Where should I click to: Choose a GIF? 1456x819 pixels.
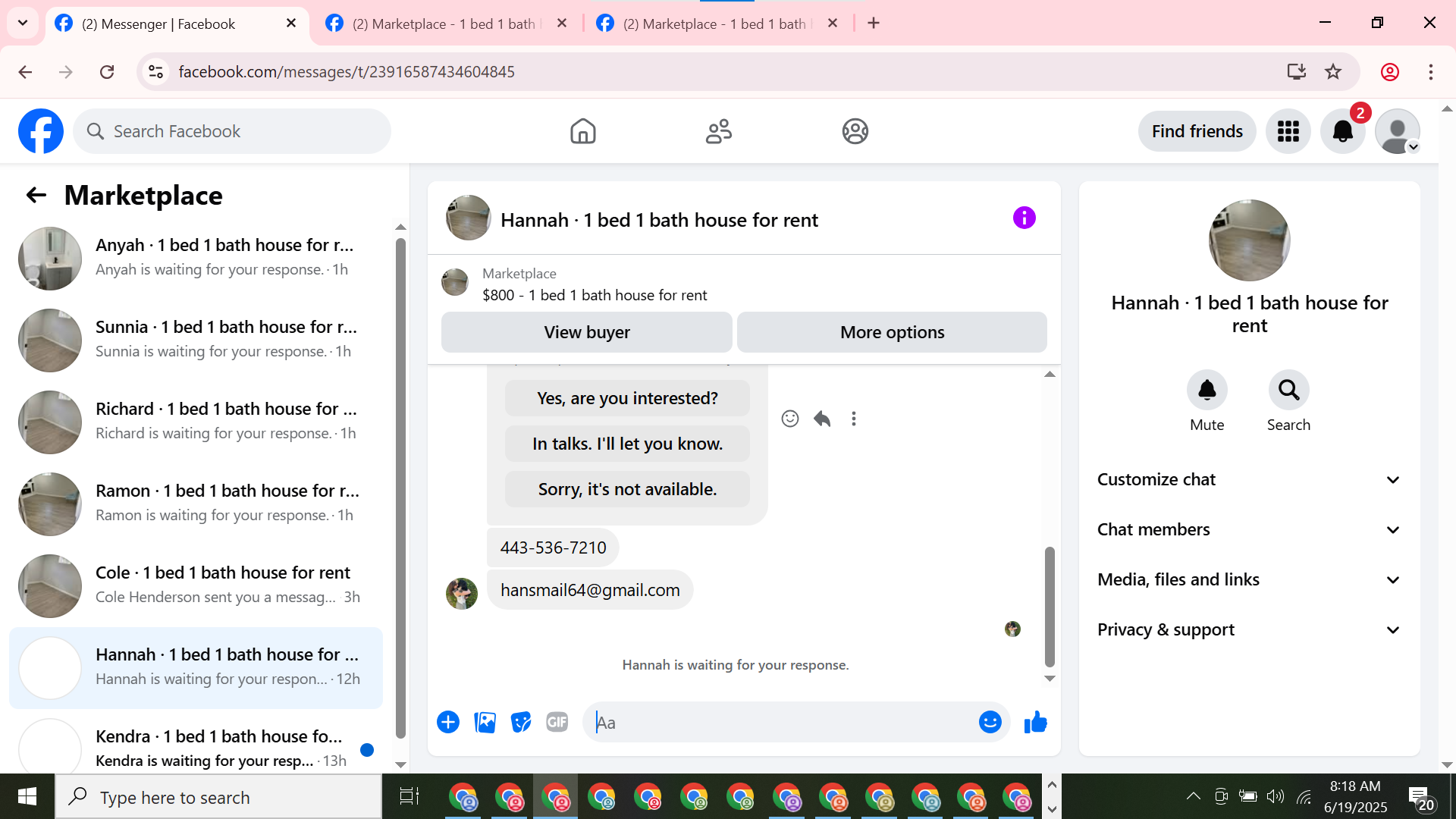coord(557,722)
